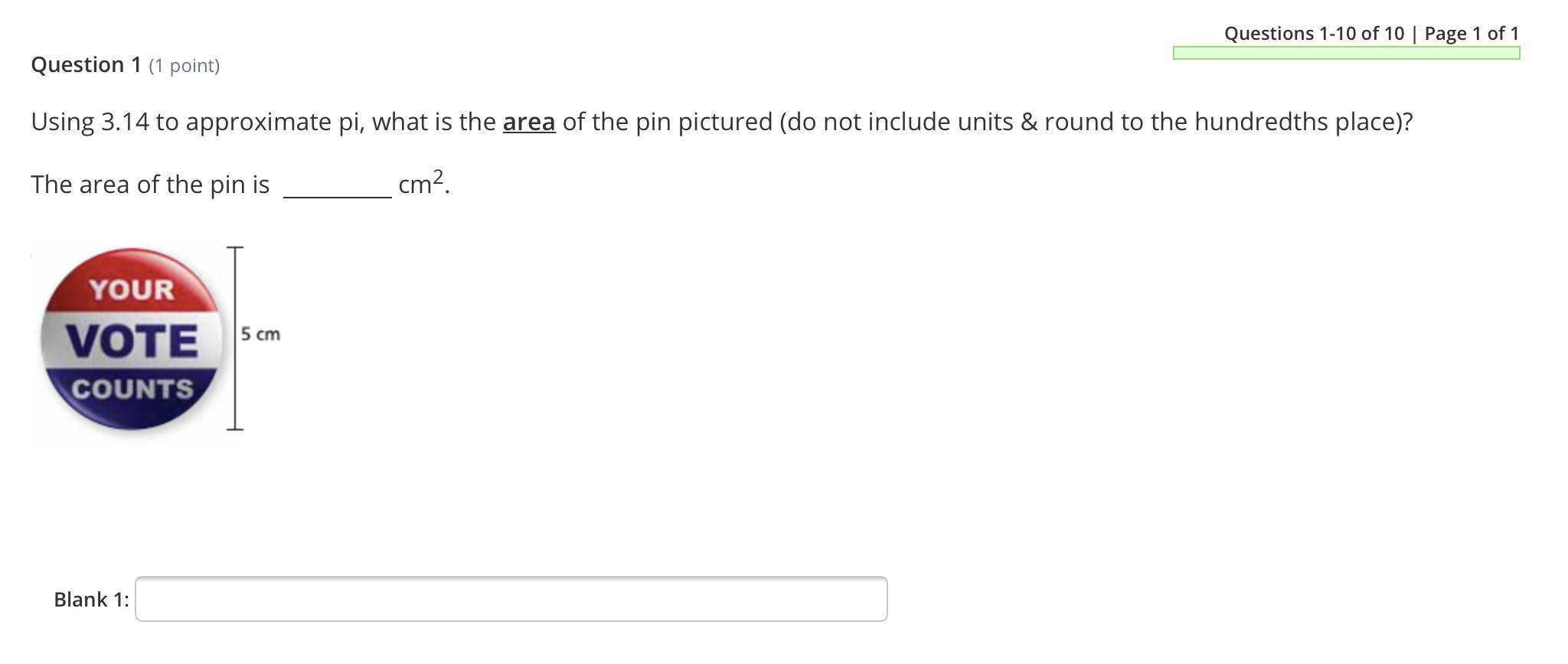Viewport: 1568px width, 664px height.
Task: Click the word COUNTS on the pin
Action: pyautogui.click(x=132, y=388)
